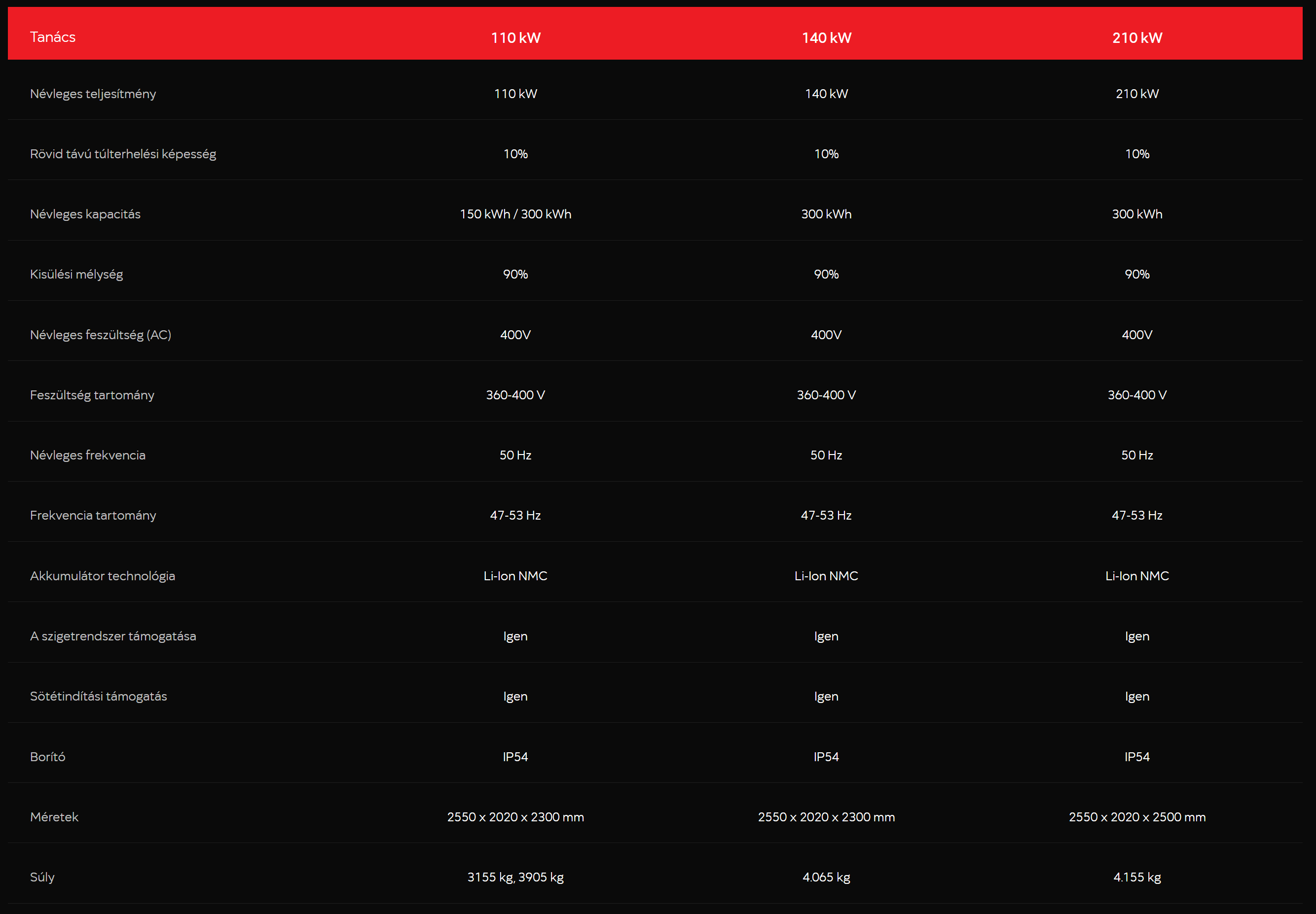Image resolution: width=1316 pixels, height=914 pixels.
Task: Select 50 Hz in the 110 kW column
Action: [515, 456]
